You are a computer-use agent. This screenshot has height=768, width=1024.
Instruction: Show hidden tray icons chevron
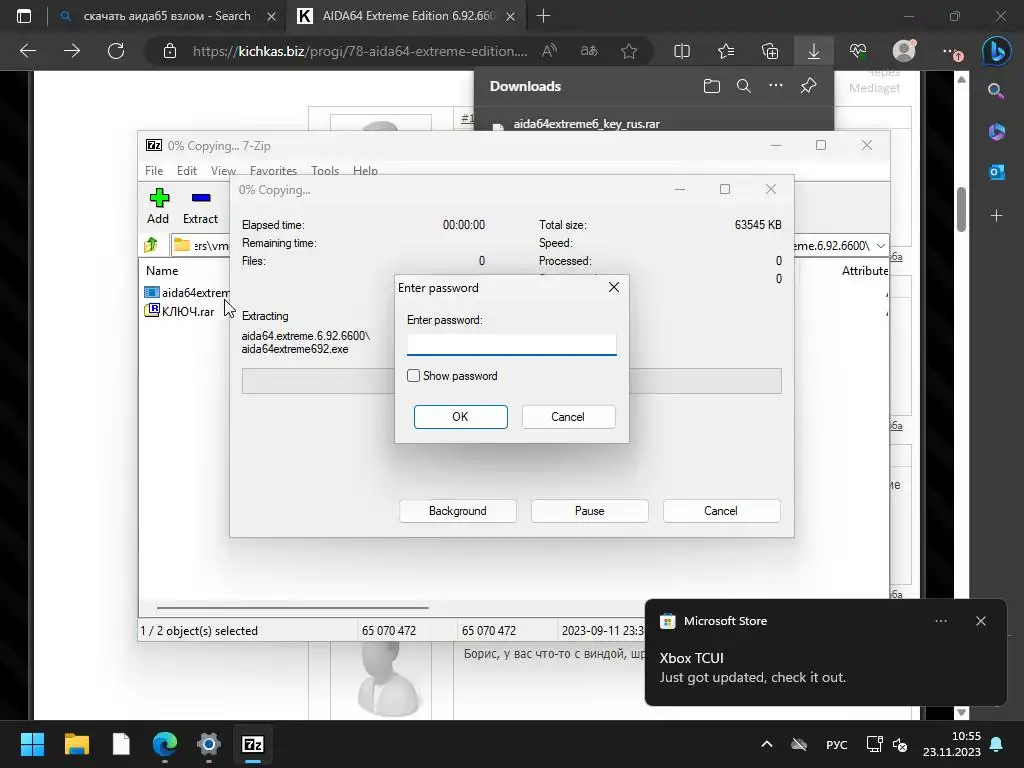point(767,744)
